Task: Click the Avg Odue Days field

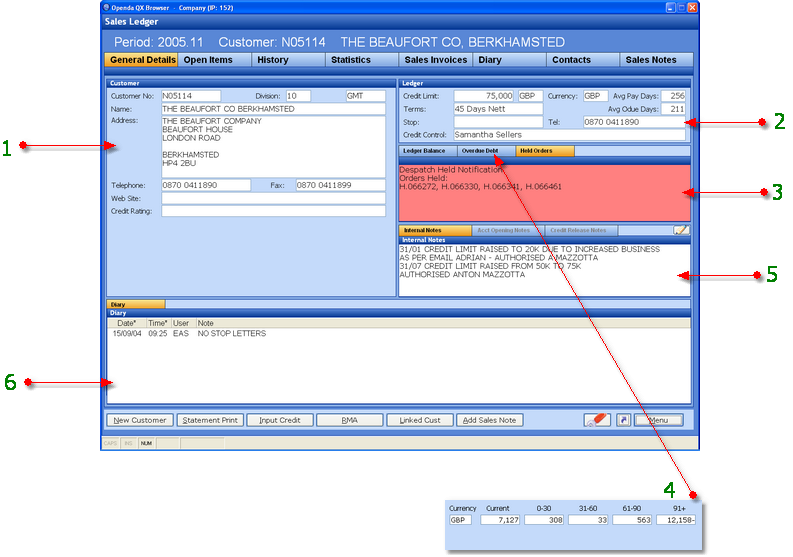Action: [x=673, y=109]
